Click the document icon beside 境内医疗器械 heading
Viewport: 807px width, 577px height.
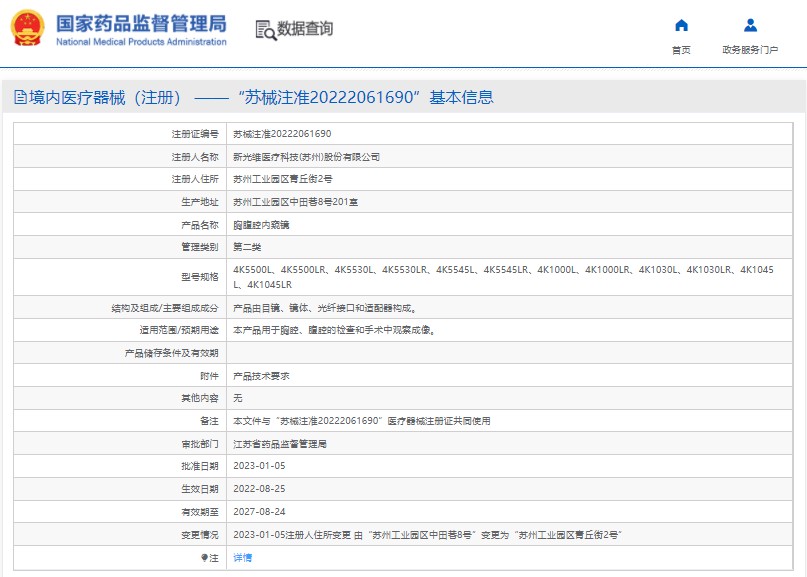[x=19, y=98]
